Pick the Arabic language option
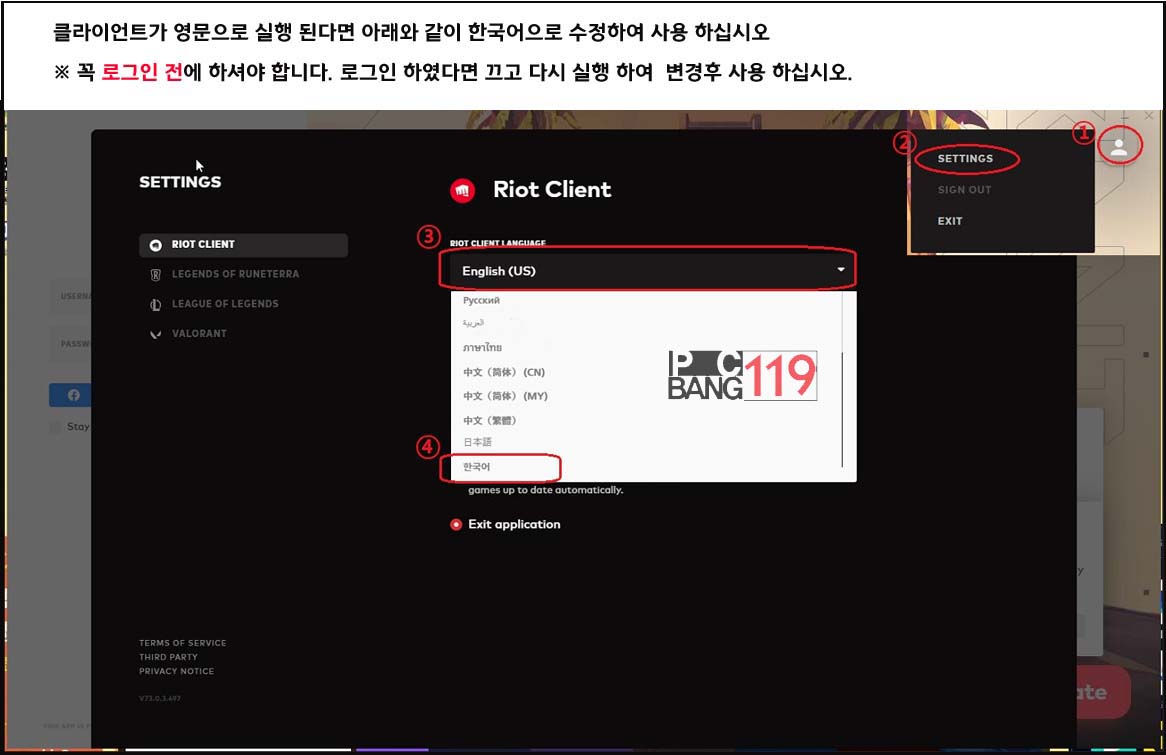 pos(473,323)
